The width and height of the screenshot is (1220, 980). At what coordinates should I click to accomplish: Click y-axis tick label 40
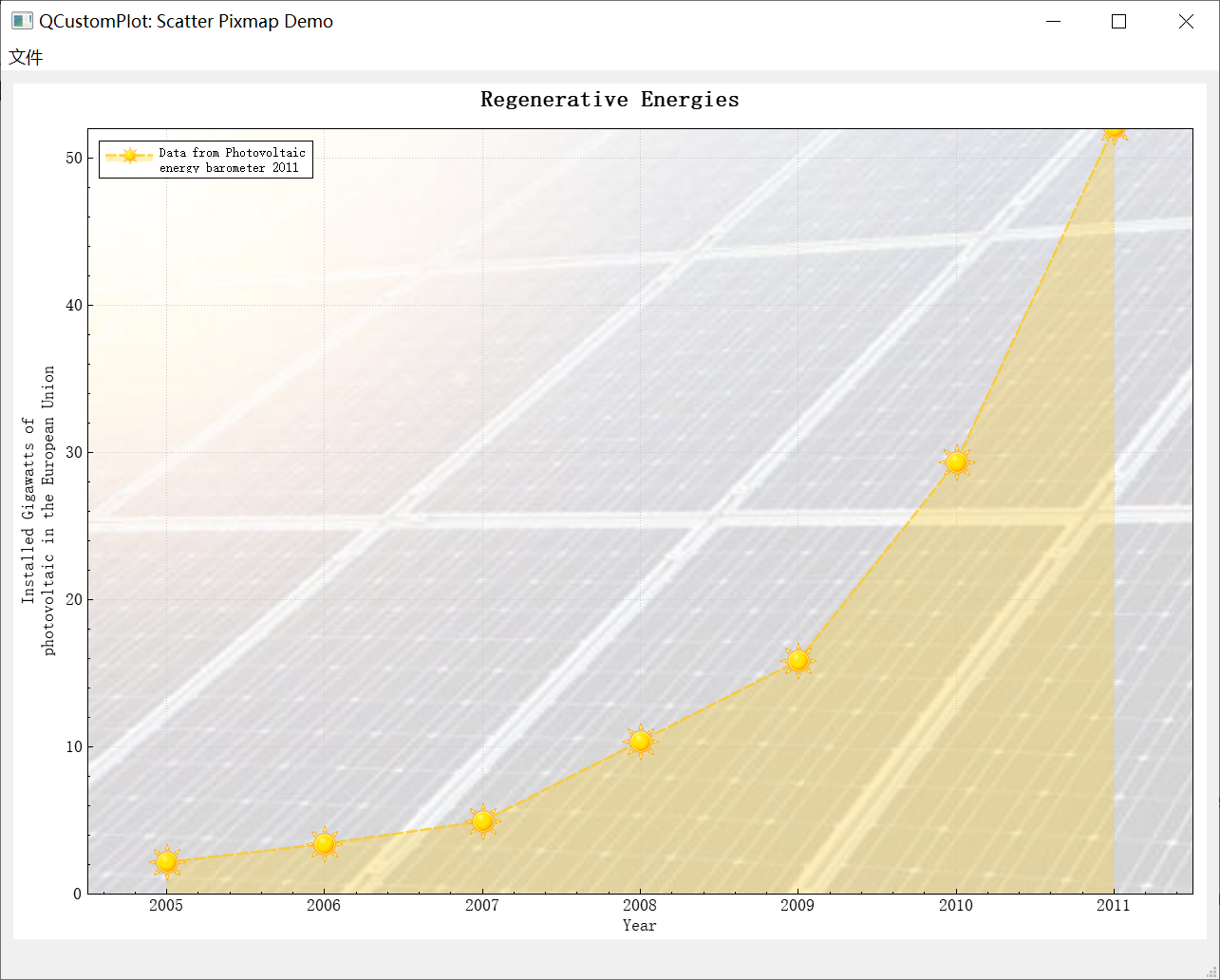(x=74, y=305)
